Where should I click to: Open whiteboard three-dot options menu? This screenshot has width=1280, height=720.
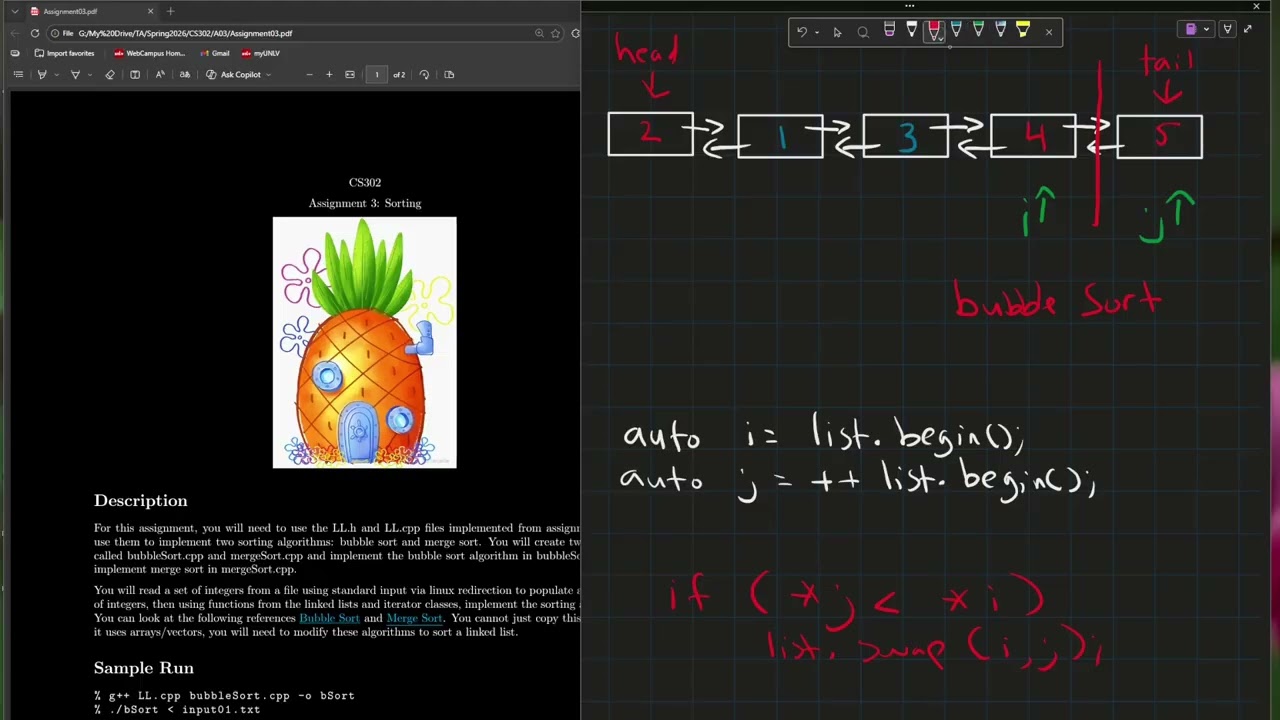[909, 6]
